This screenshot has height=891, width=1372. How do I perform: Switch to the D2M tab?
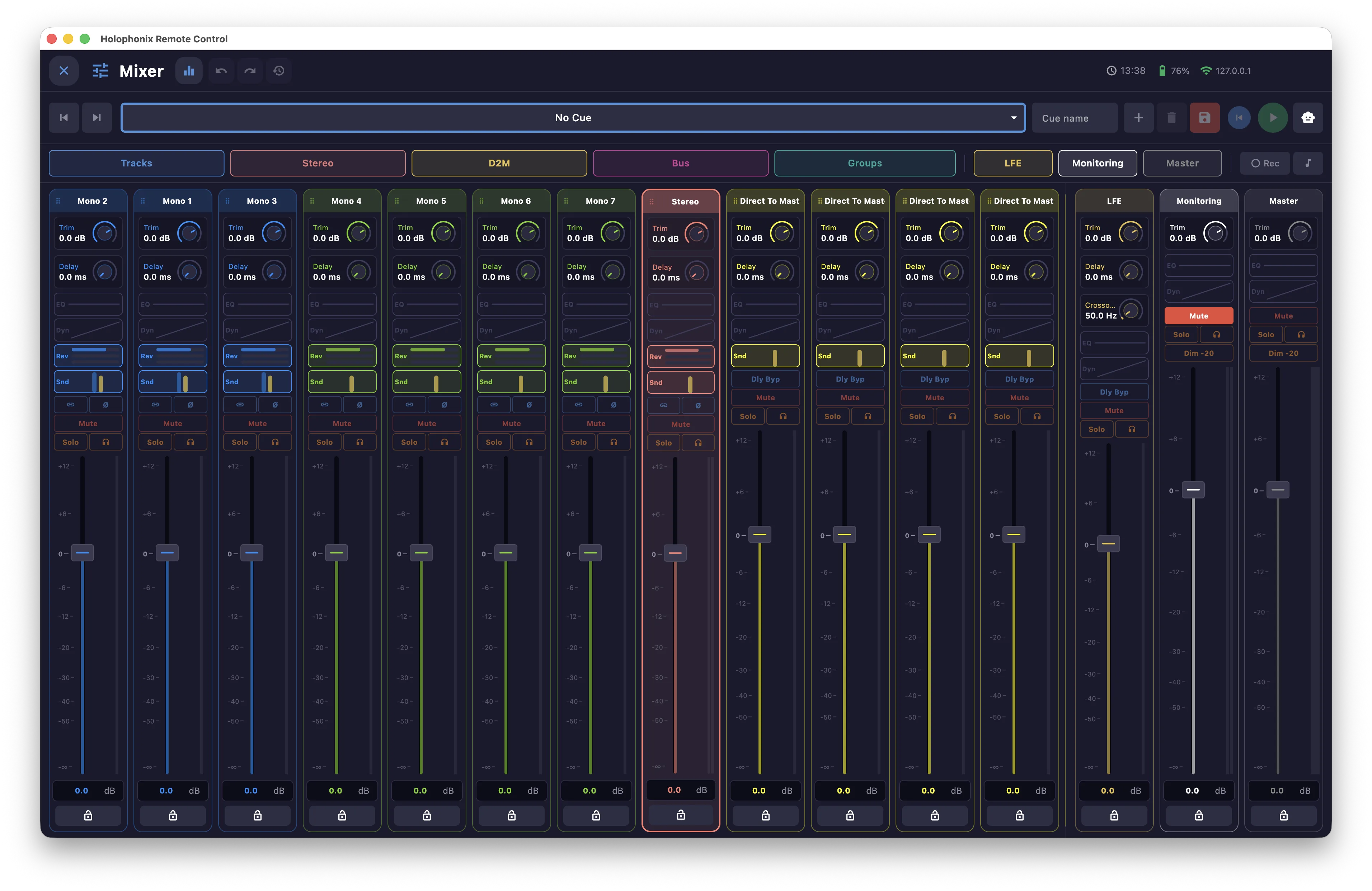(499, 163)
